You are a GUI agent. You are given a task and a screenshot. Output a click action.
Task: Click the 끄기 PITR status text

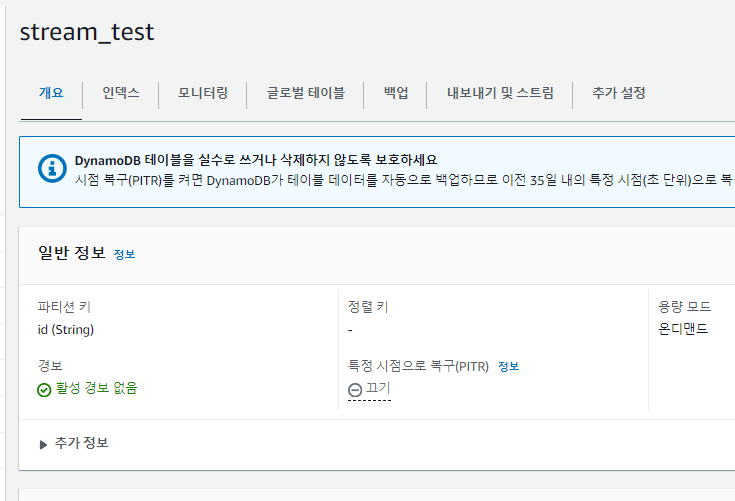tap(378, 389)
